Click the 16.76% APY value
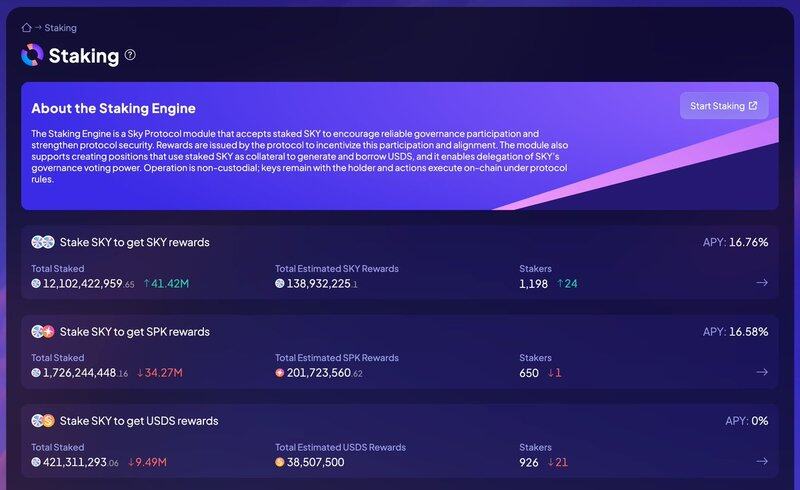800x490 pixels. coord(748,242)
